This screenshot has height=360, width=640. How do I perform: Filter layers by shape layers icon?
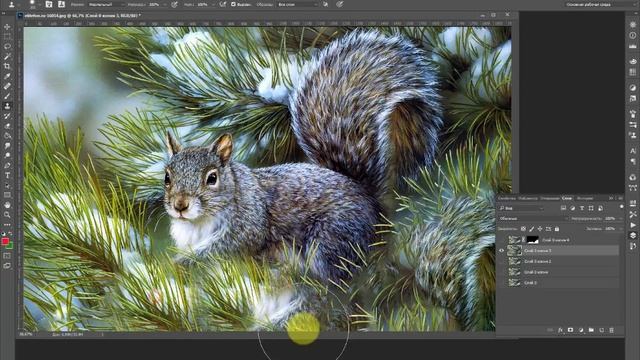[591, 208]
